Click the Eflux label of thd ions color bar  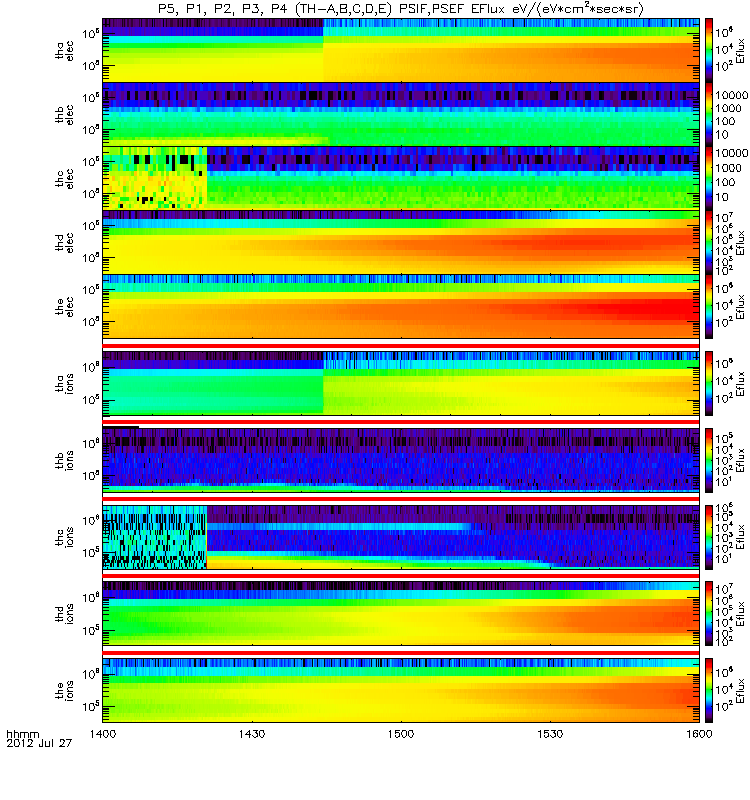[740, 614]
